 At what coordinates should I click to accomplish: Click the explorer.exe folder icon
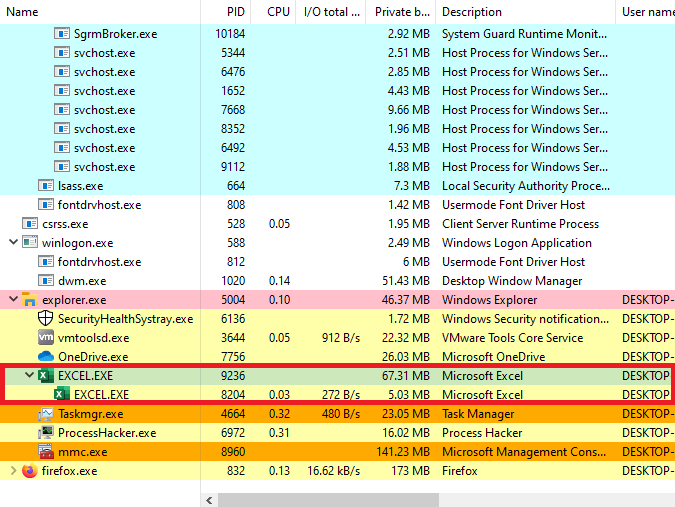[30, 300]
